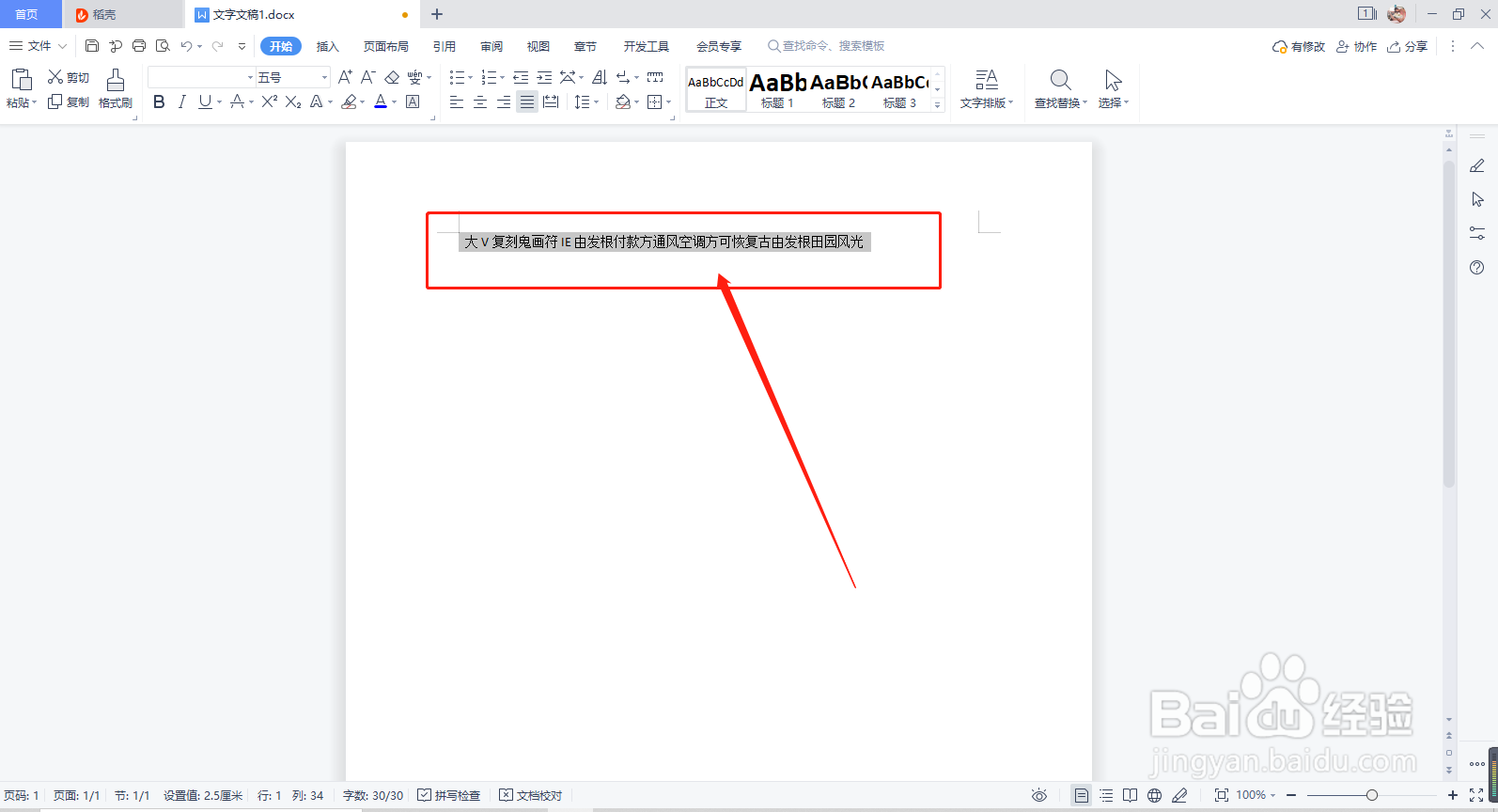Expand bullet list style dropdown
This screenshot has height=812, width=1498.
(x=470, y=77)
